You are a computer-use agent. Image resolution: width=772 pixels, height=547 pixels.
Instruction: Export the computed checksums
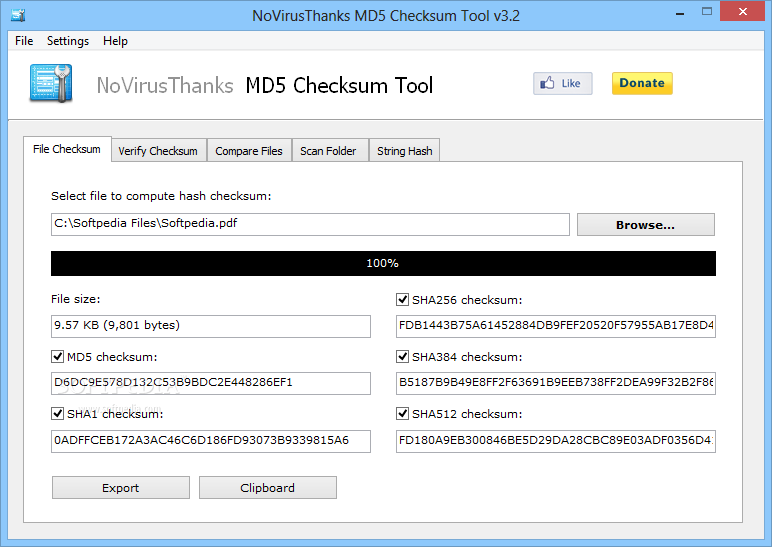[121, 487]
